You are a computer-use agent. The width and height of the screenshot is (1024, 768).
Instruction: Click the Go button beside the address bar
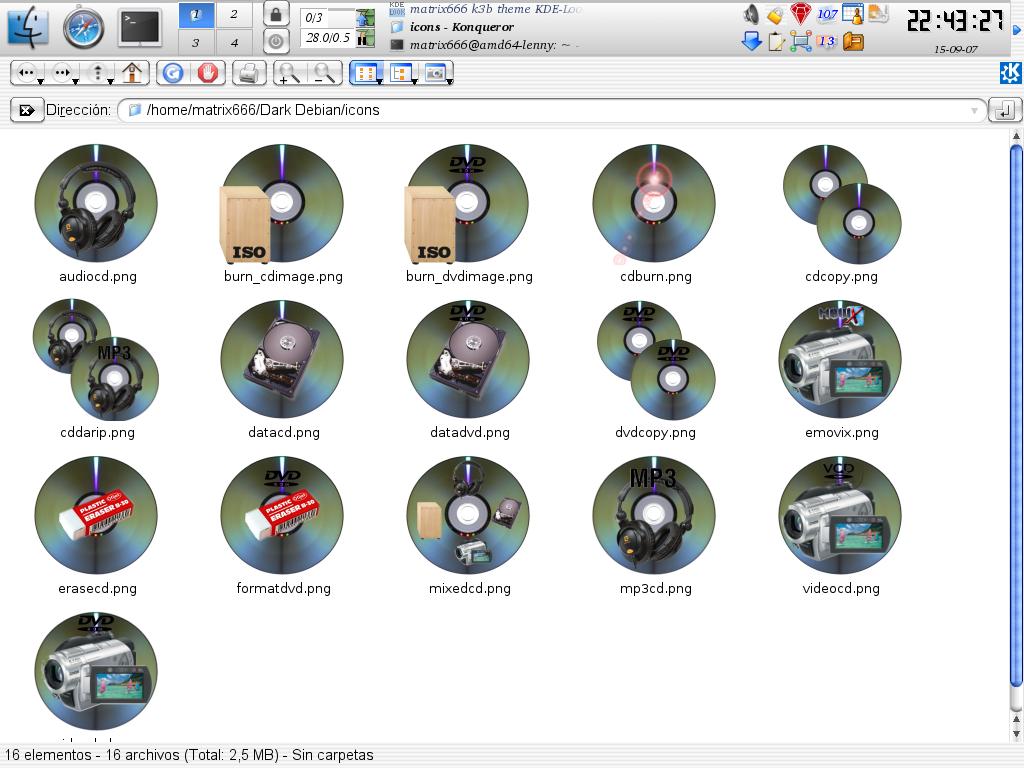point(1004,110)
